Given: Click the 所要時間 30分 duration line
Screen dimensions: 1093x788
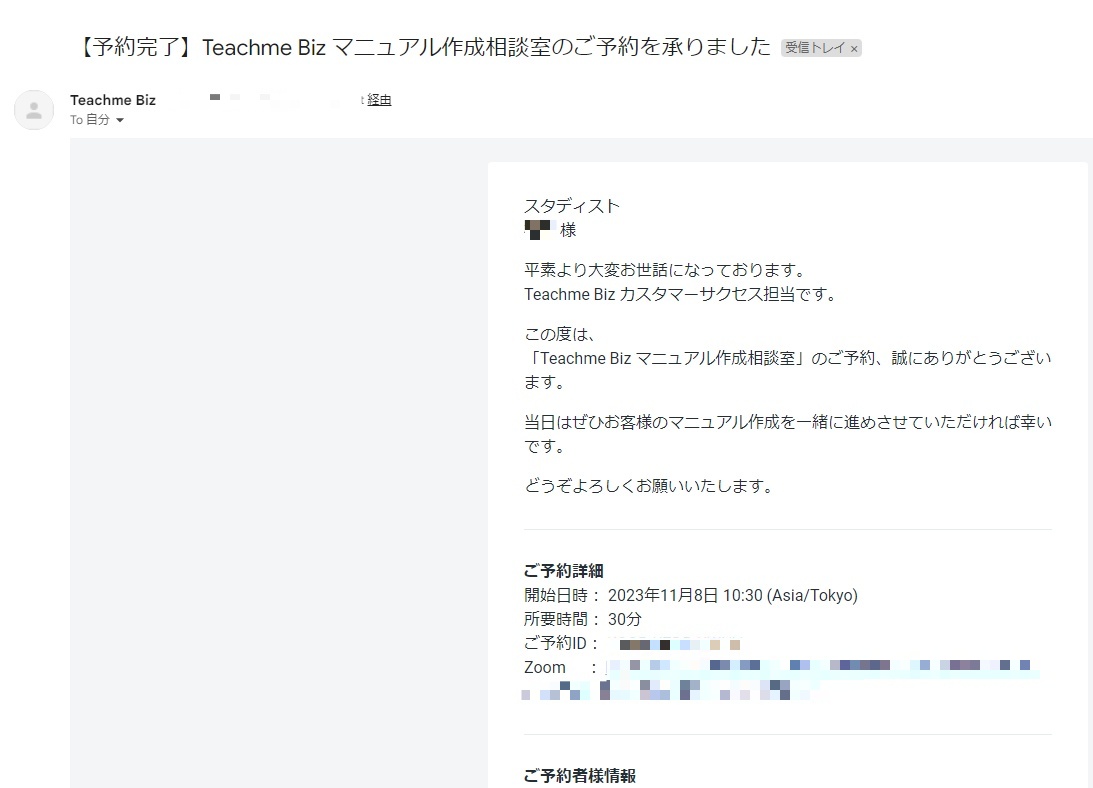Looking at the screenshot, I should coord(583,619).
